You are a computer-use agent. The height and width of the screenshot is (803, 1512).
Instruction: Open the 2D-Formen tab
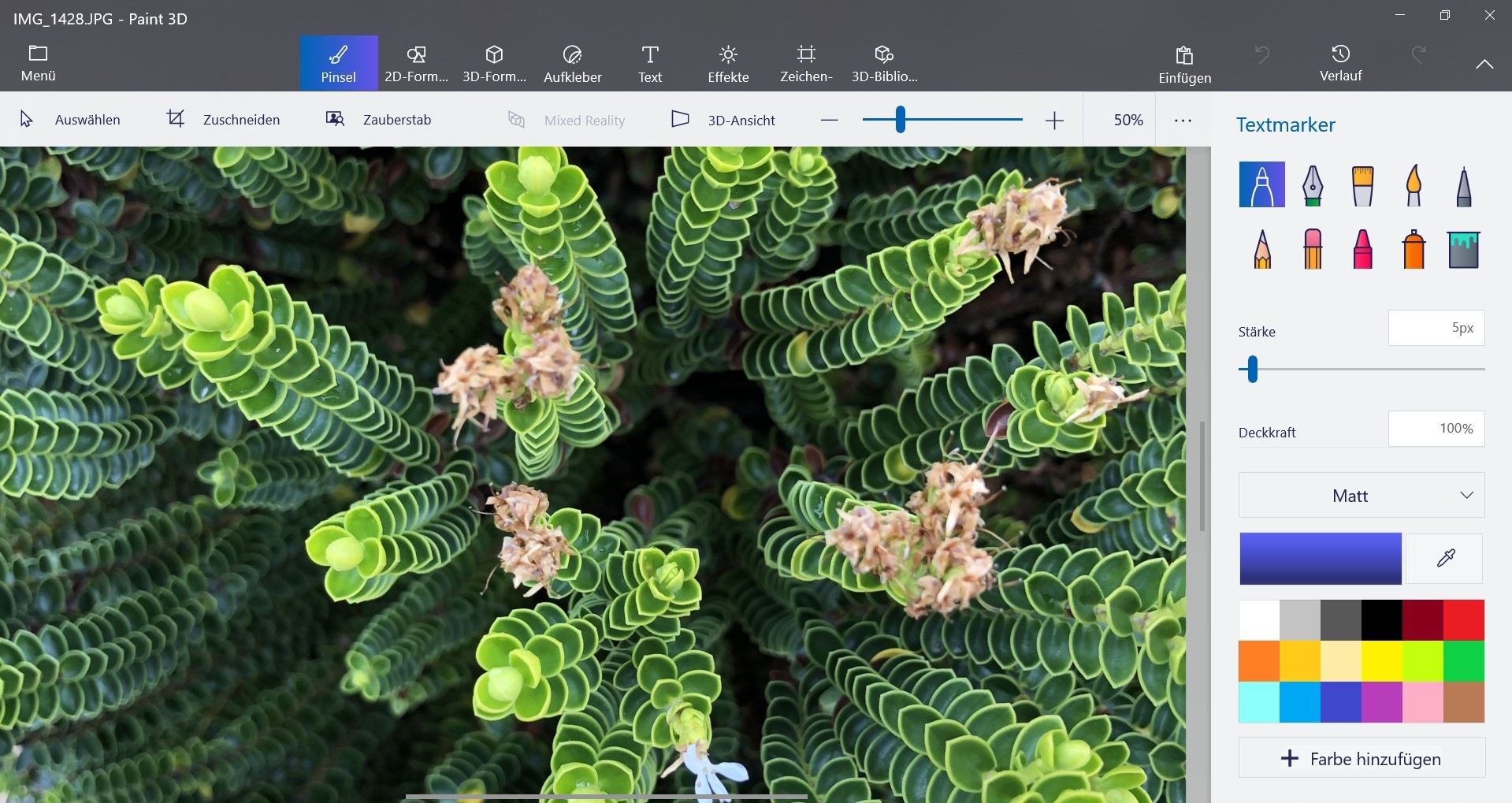coord(416,63)
